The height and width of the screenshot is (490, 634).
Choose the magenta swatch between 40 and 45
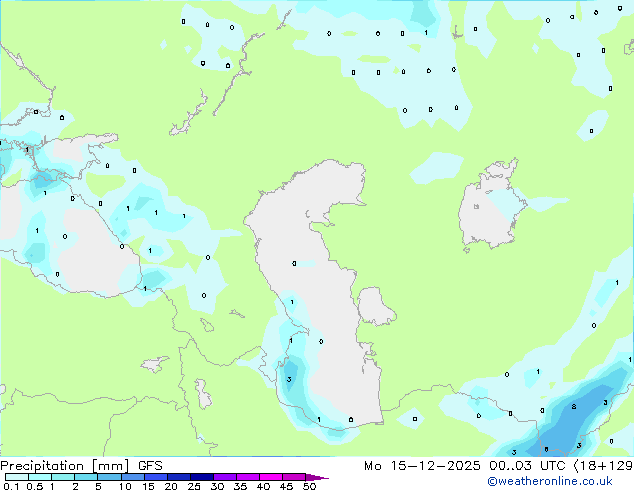[x=271, y=477]
